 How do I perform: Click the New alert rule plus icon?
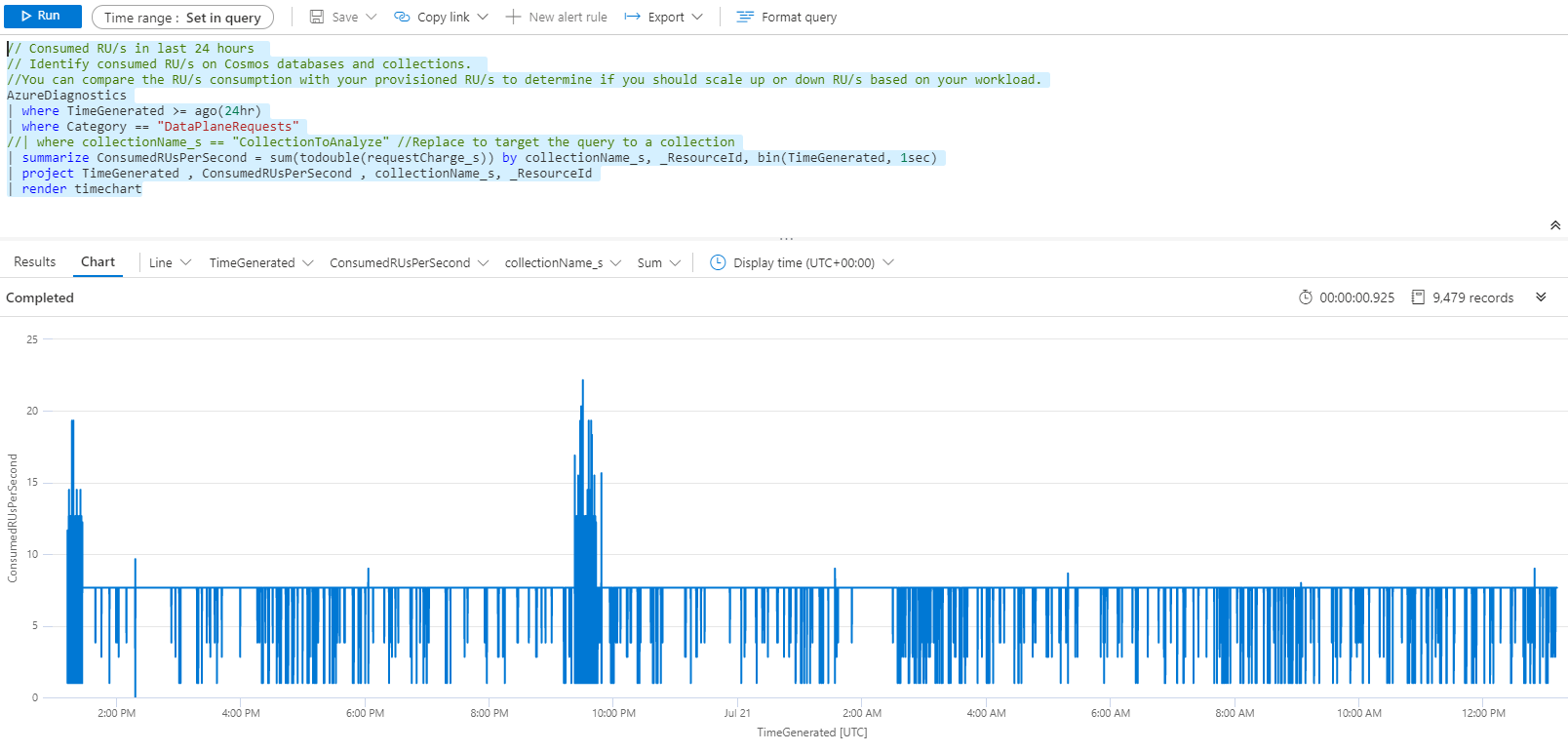click(x=513, y=17)
